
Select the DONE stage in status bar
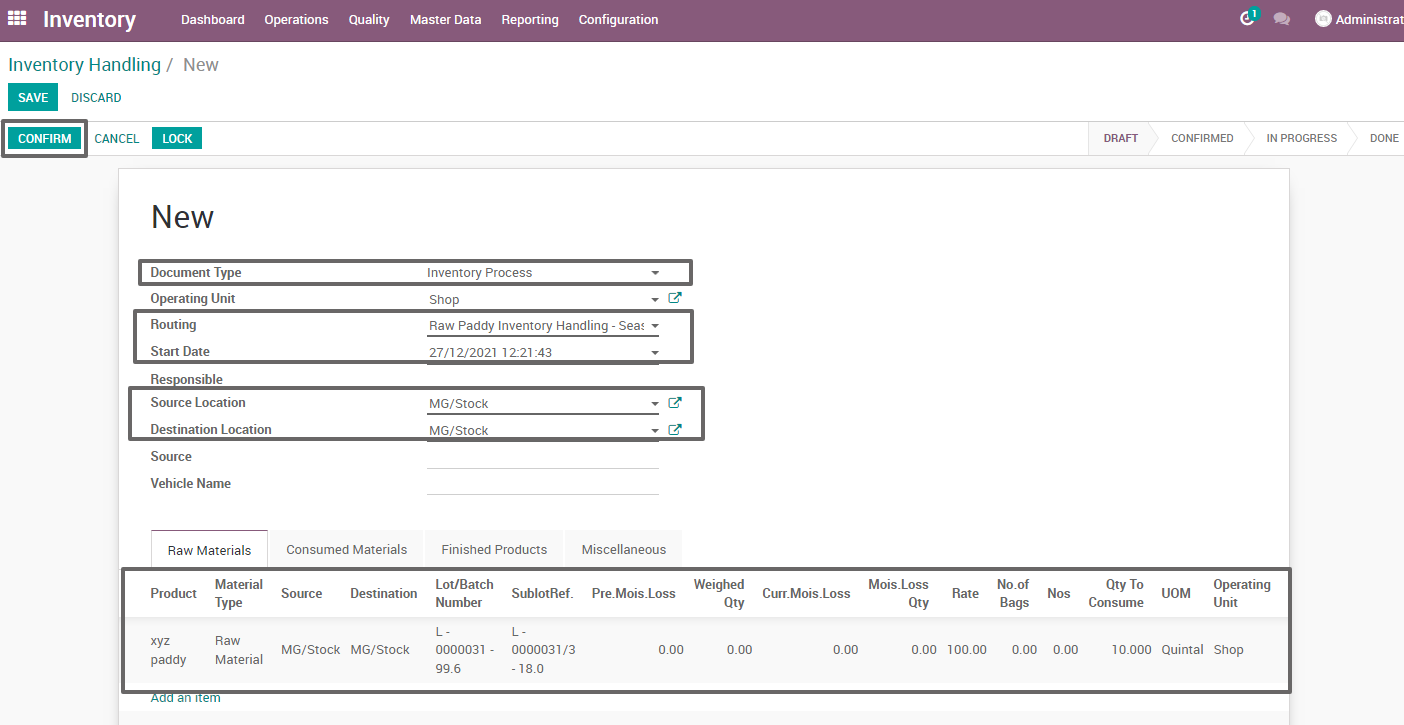pos(1384,138)
